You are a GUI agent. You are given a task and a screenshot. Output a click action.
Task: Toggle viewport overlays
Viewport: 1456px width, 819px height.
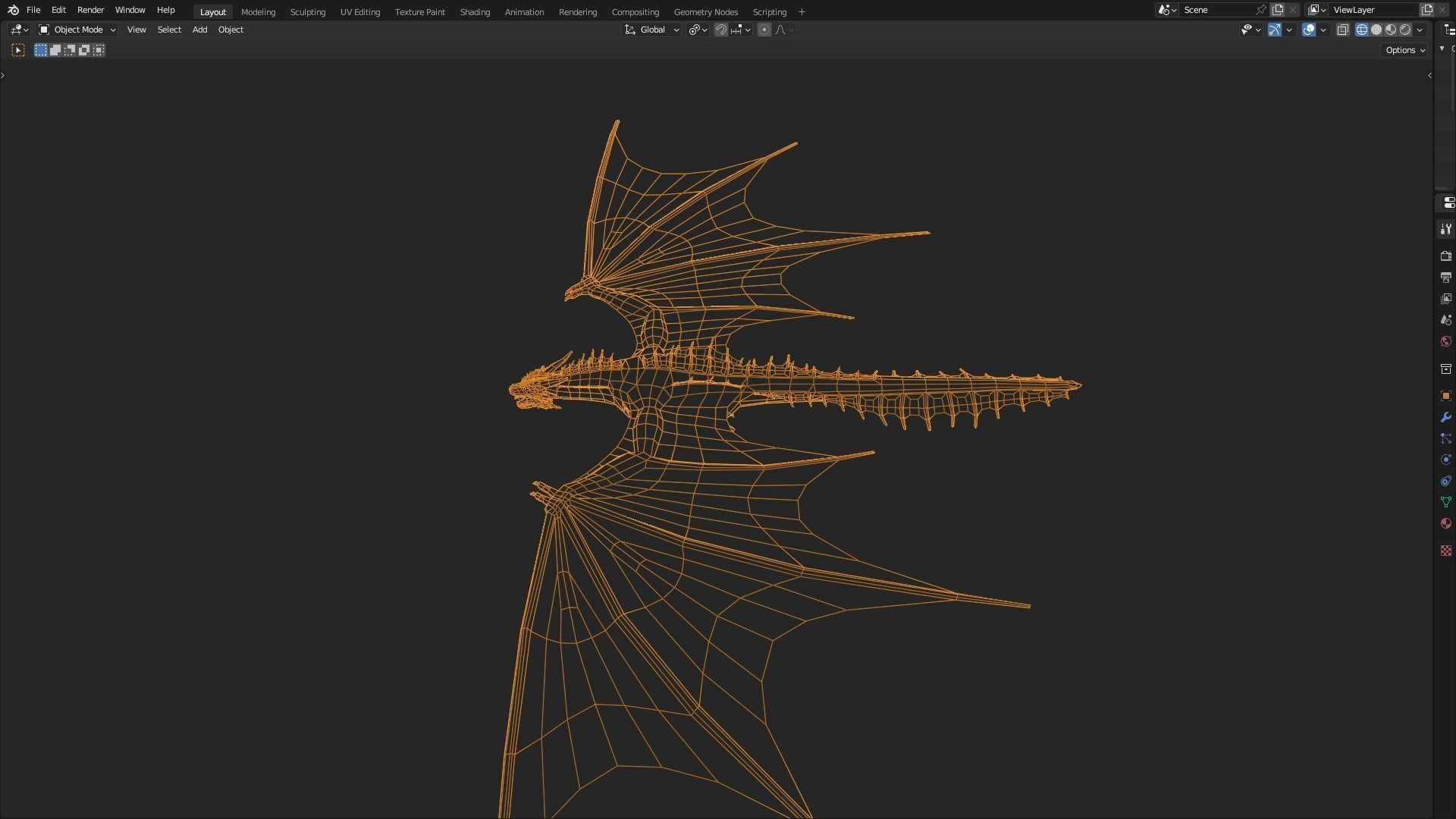[1309, 30]
